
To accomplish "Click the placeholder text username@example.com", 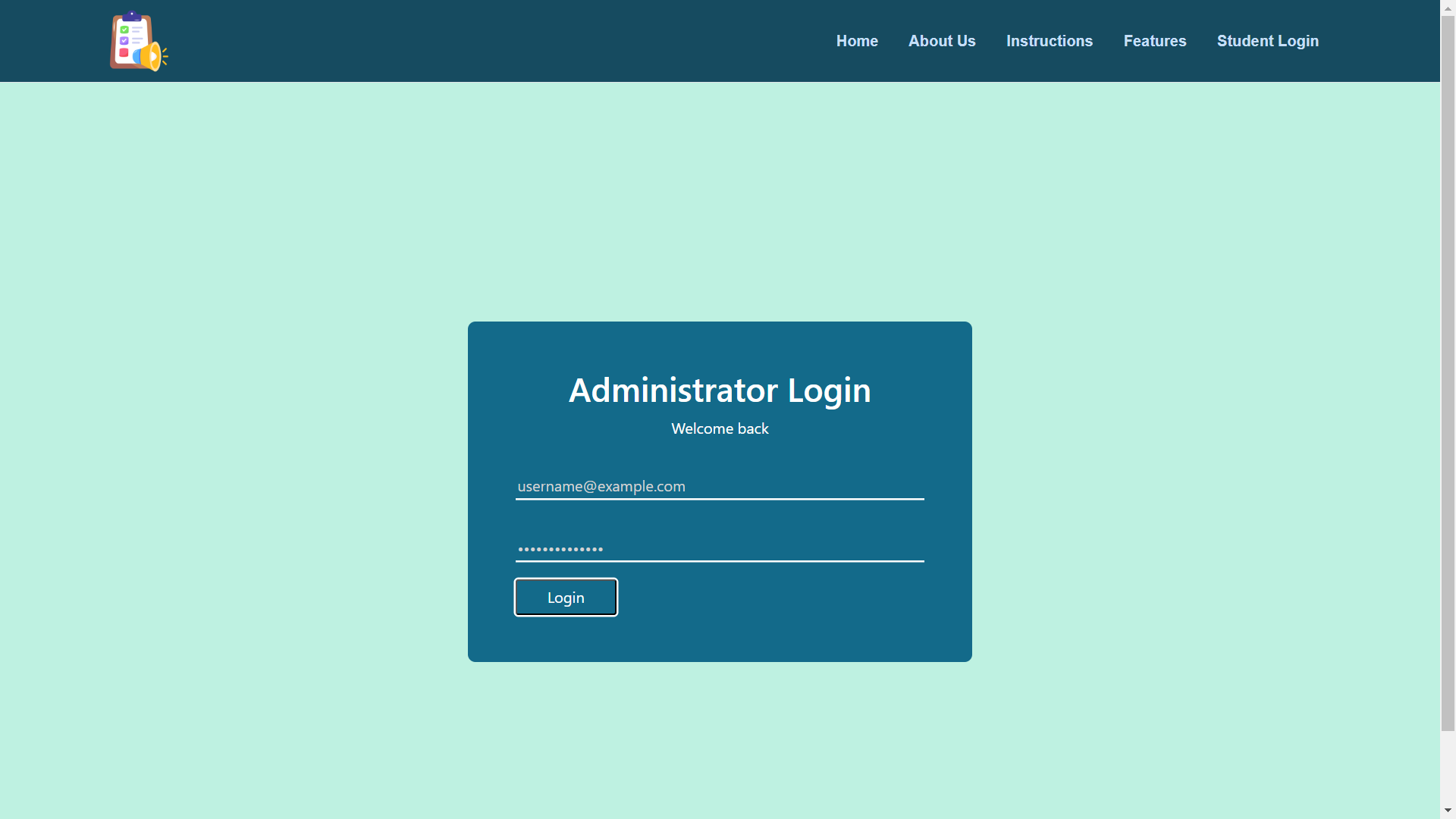I will click(600, 486).
